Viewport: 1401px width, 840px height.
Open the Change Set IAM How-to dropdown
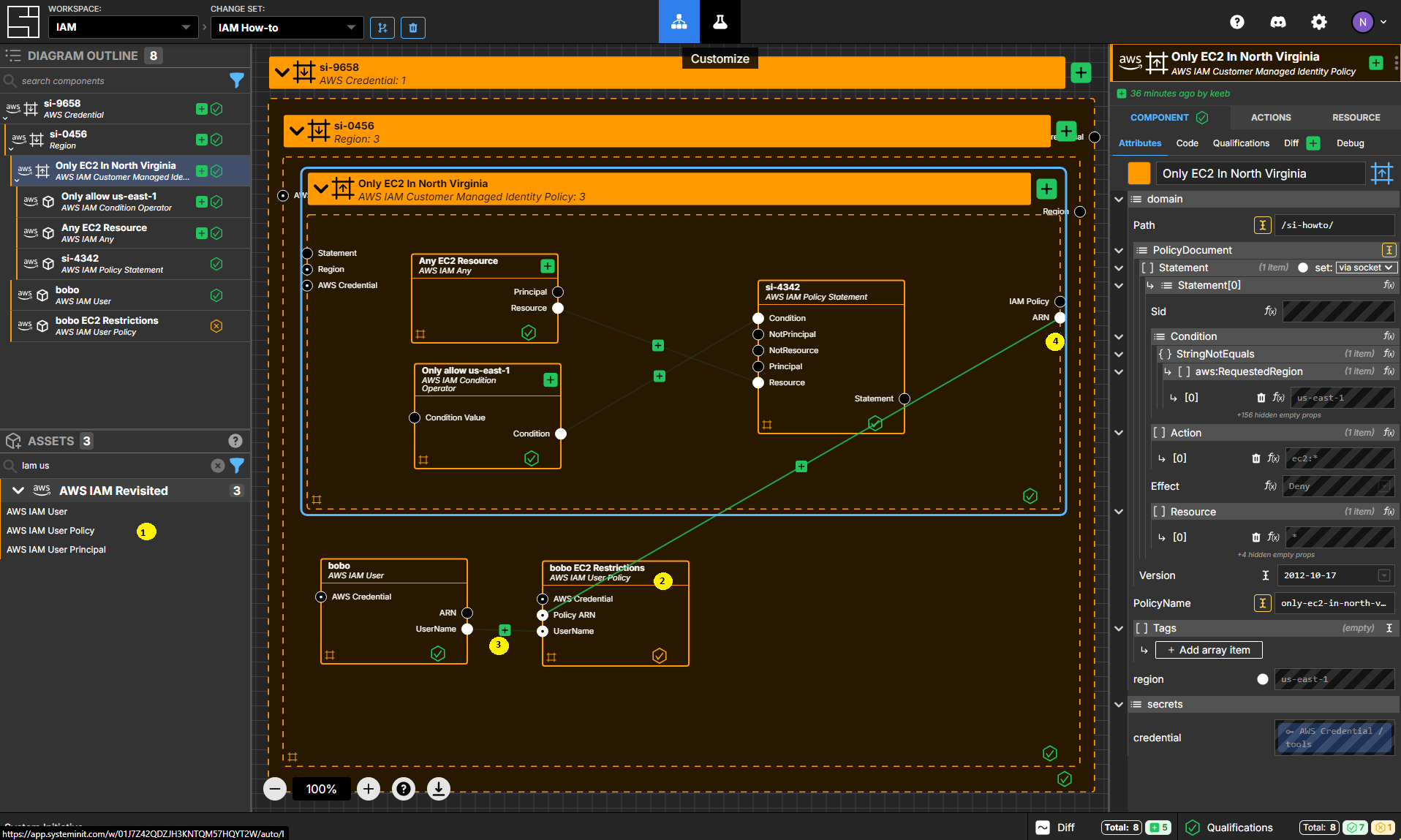click(x=287, y=27)
